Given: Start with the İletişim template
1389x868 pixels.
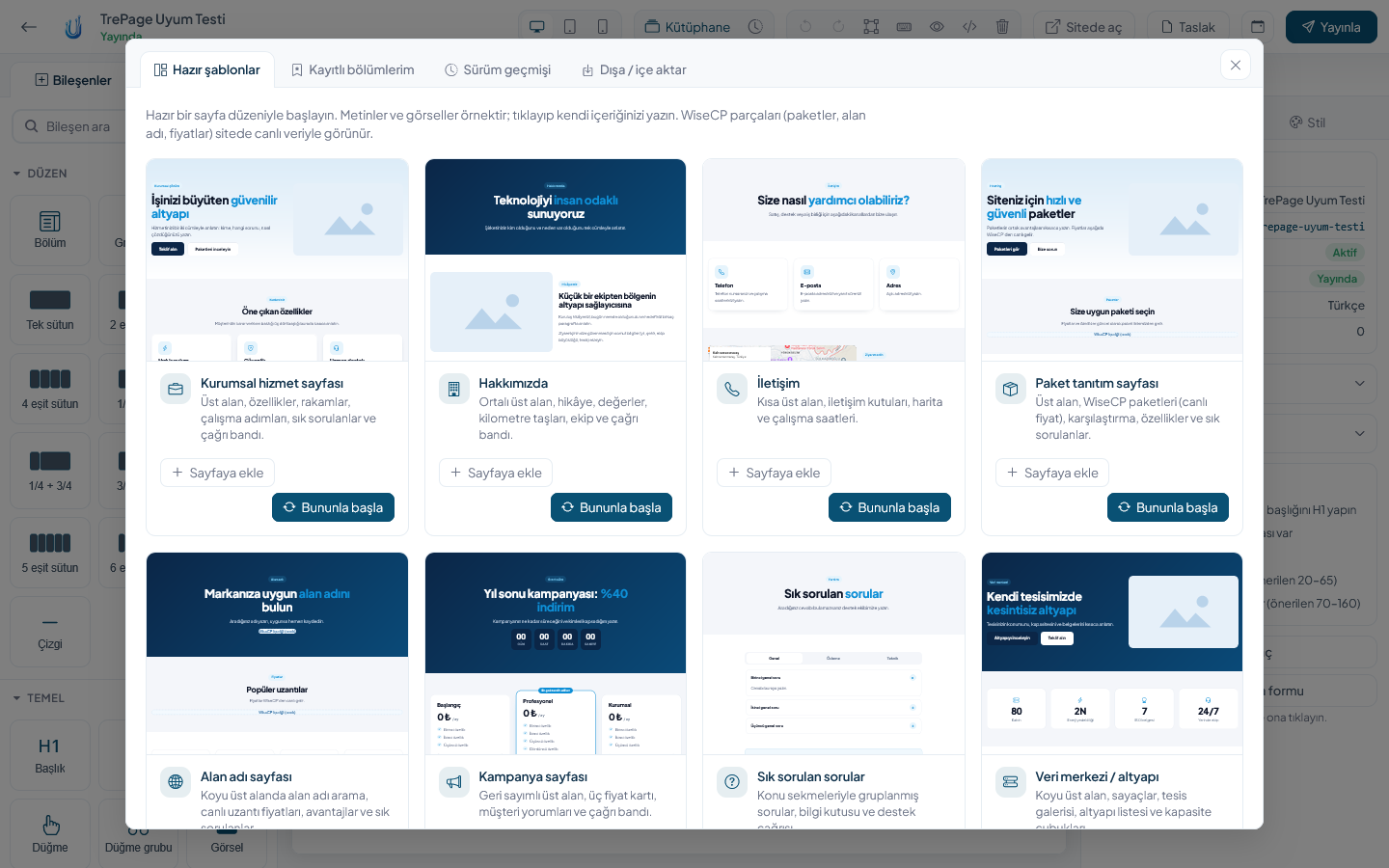Looking at the screenshot, I should tap(889, 507).
